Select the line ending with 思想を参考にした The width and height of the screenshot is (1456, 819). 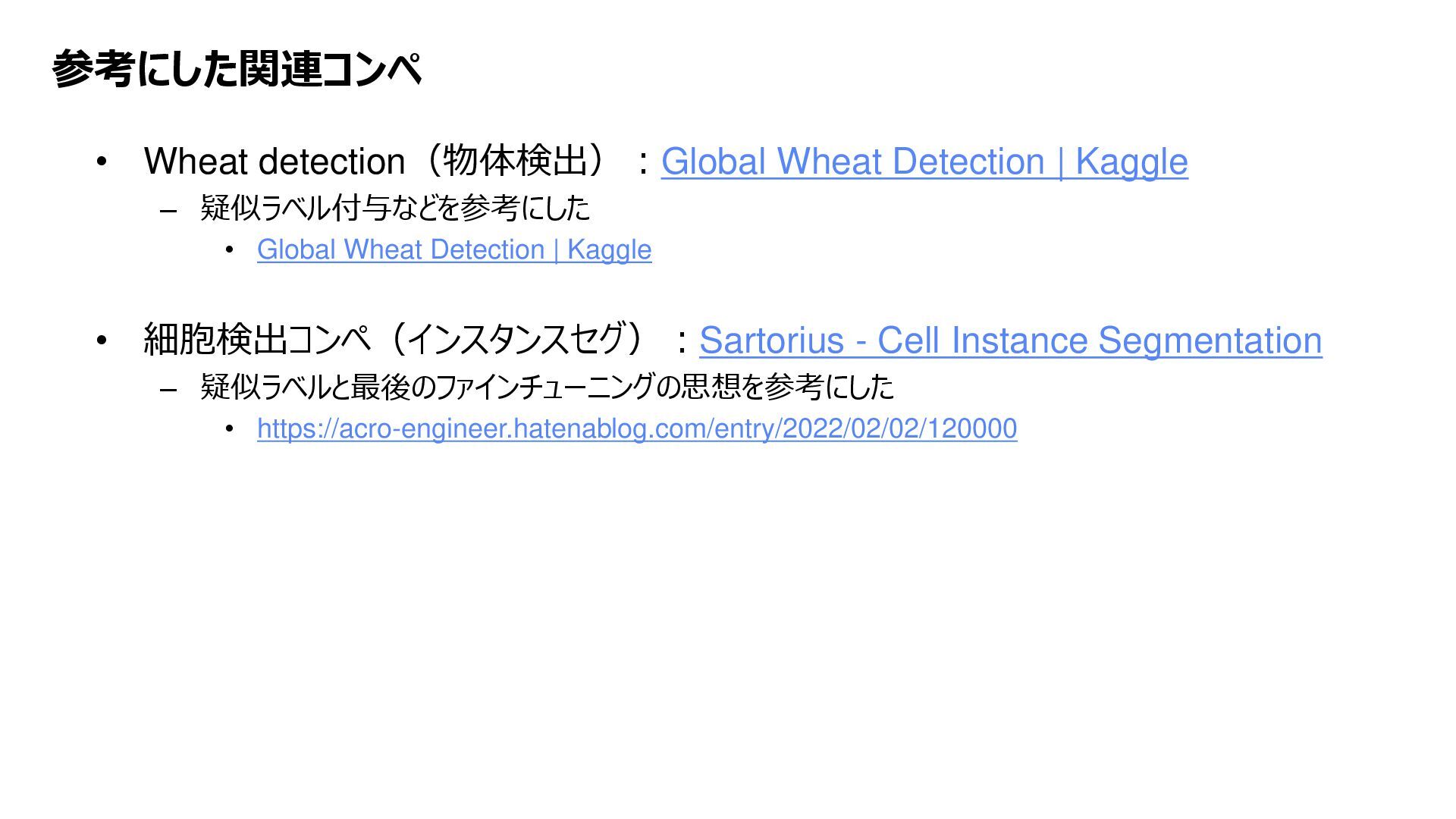tap(547, 388)
